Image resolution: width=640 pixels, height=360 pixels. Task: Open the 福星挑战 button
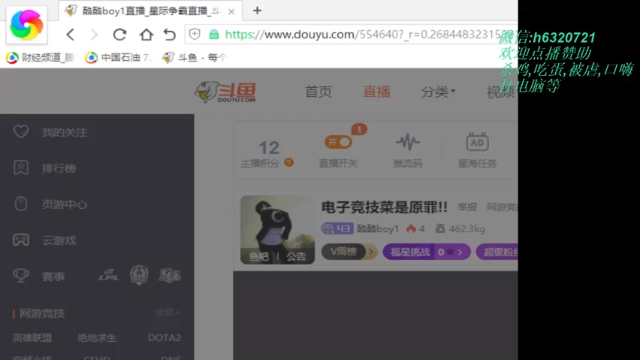(427, 252)
